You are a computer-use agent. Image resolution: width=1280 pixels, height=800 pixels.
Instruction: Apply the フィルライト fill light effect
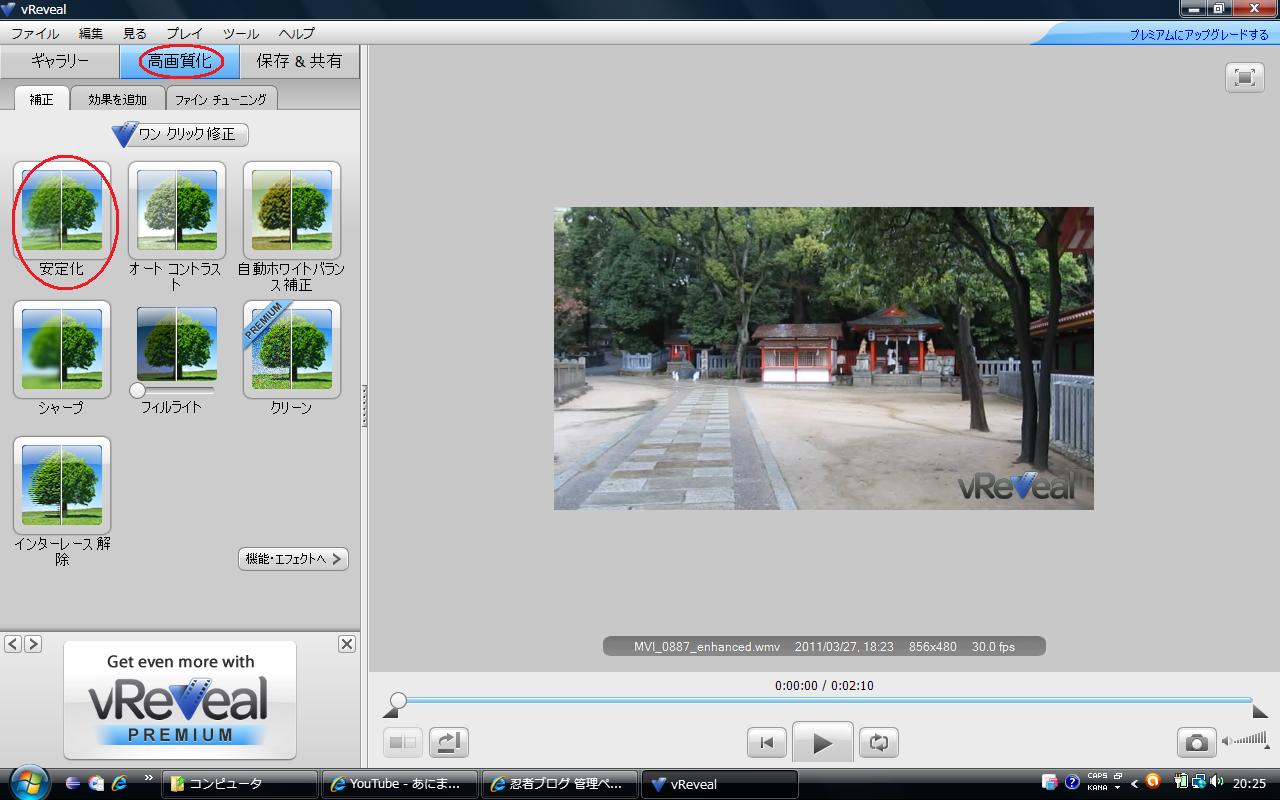click(x=177, y=343)
